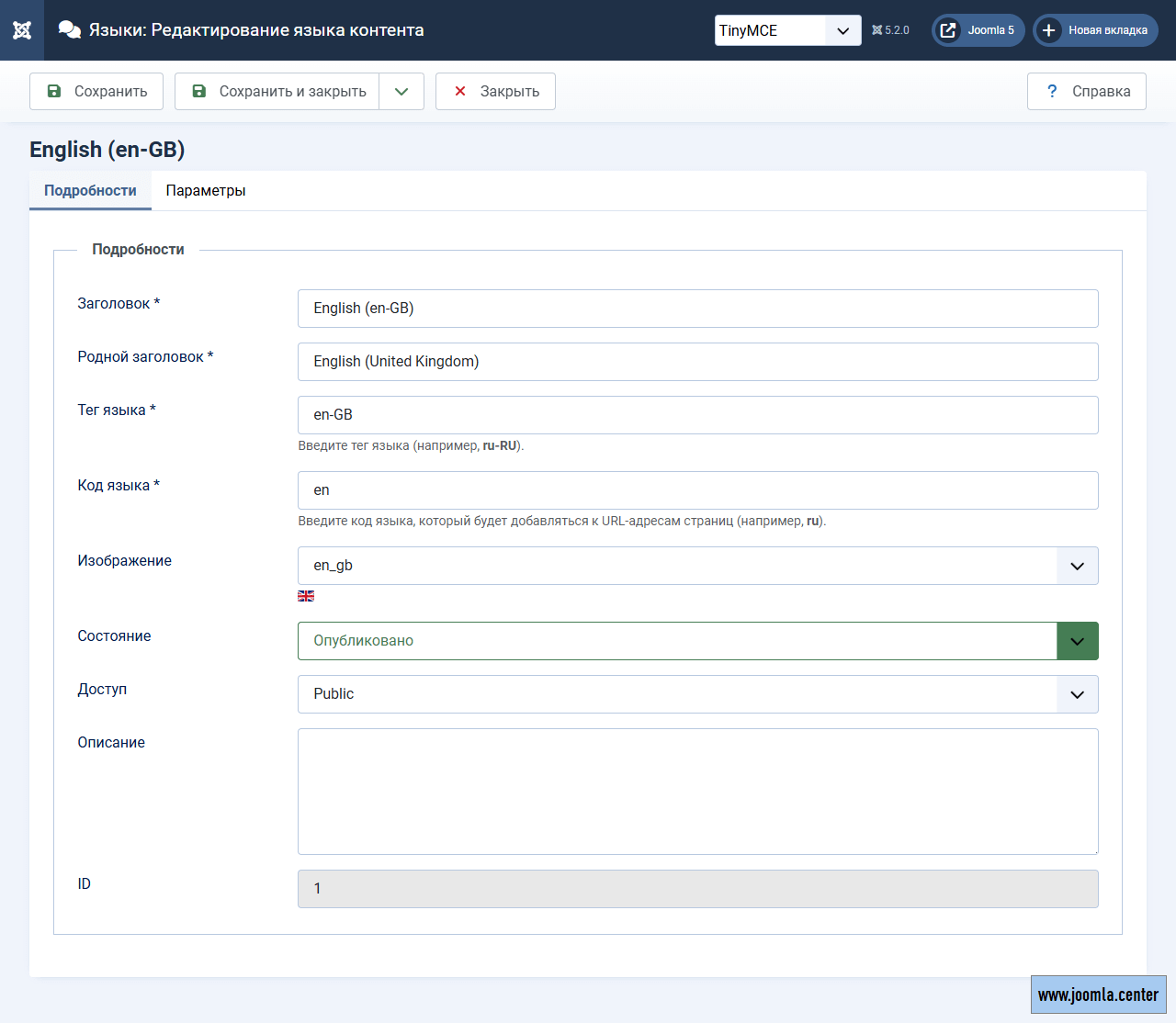
Task: Click the plus icon for new tab
Action: [x=1048, y=30]
